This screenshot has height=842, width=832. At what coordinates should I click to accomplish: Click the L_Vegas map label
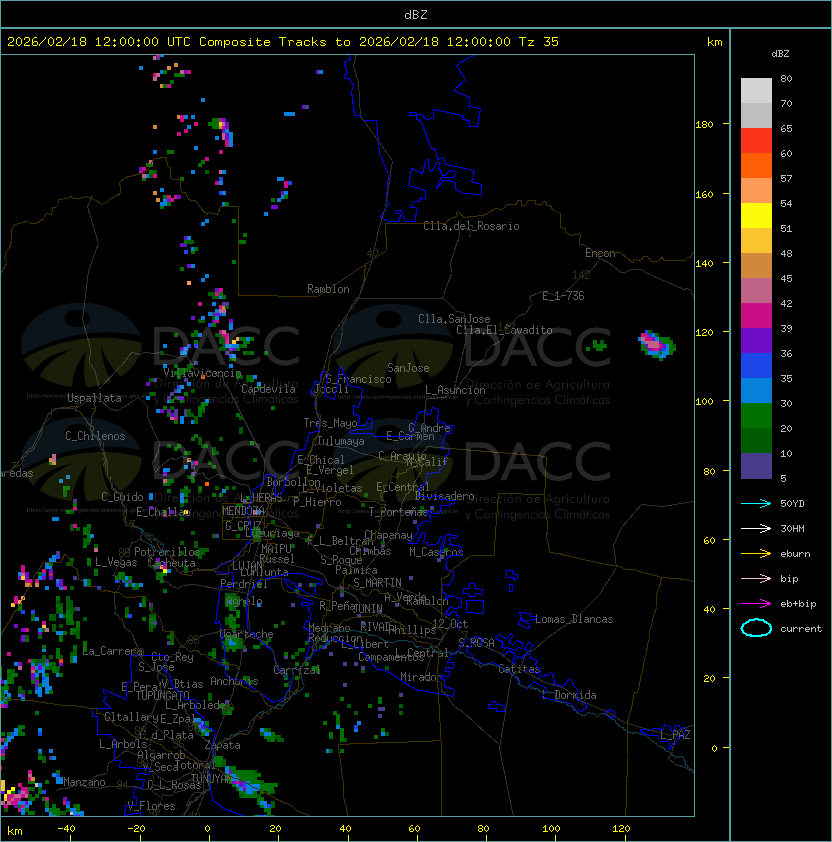click(116, 562)
